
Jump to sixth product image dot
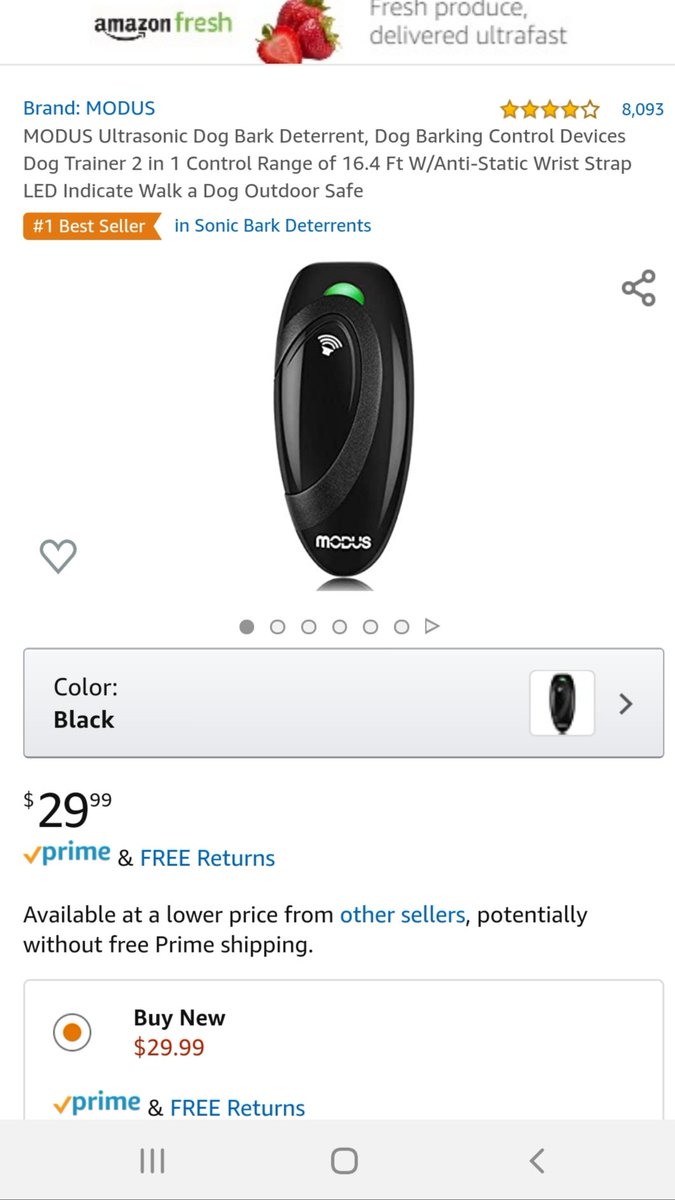pos(402,627)
